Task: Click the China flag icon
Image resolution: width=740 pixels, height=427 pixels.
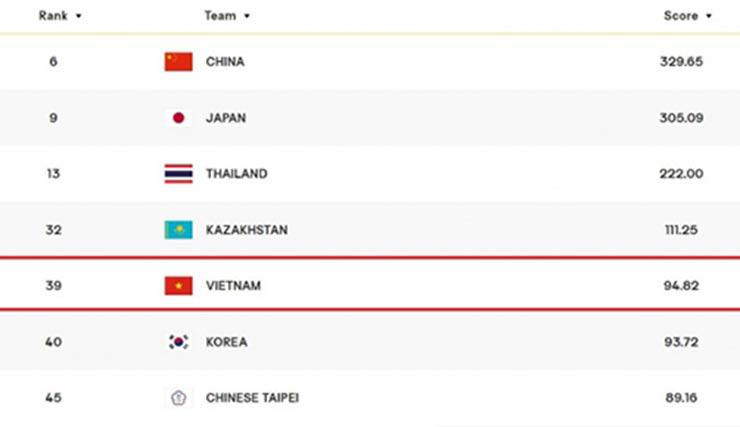Action: point(178,62)
